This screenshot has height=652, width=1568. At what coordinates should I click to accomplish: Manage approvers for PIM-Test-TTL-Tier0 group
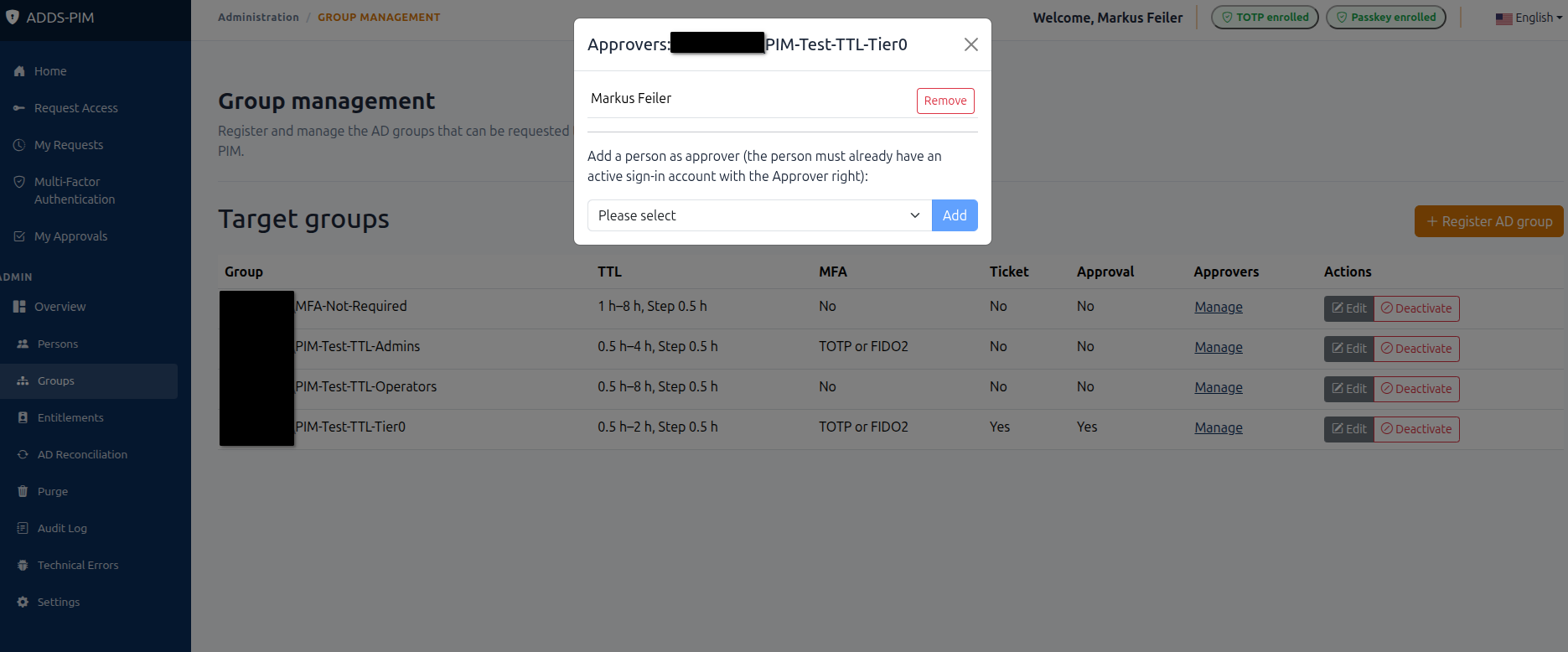coord(1219,427)
